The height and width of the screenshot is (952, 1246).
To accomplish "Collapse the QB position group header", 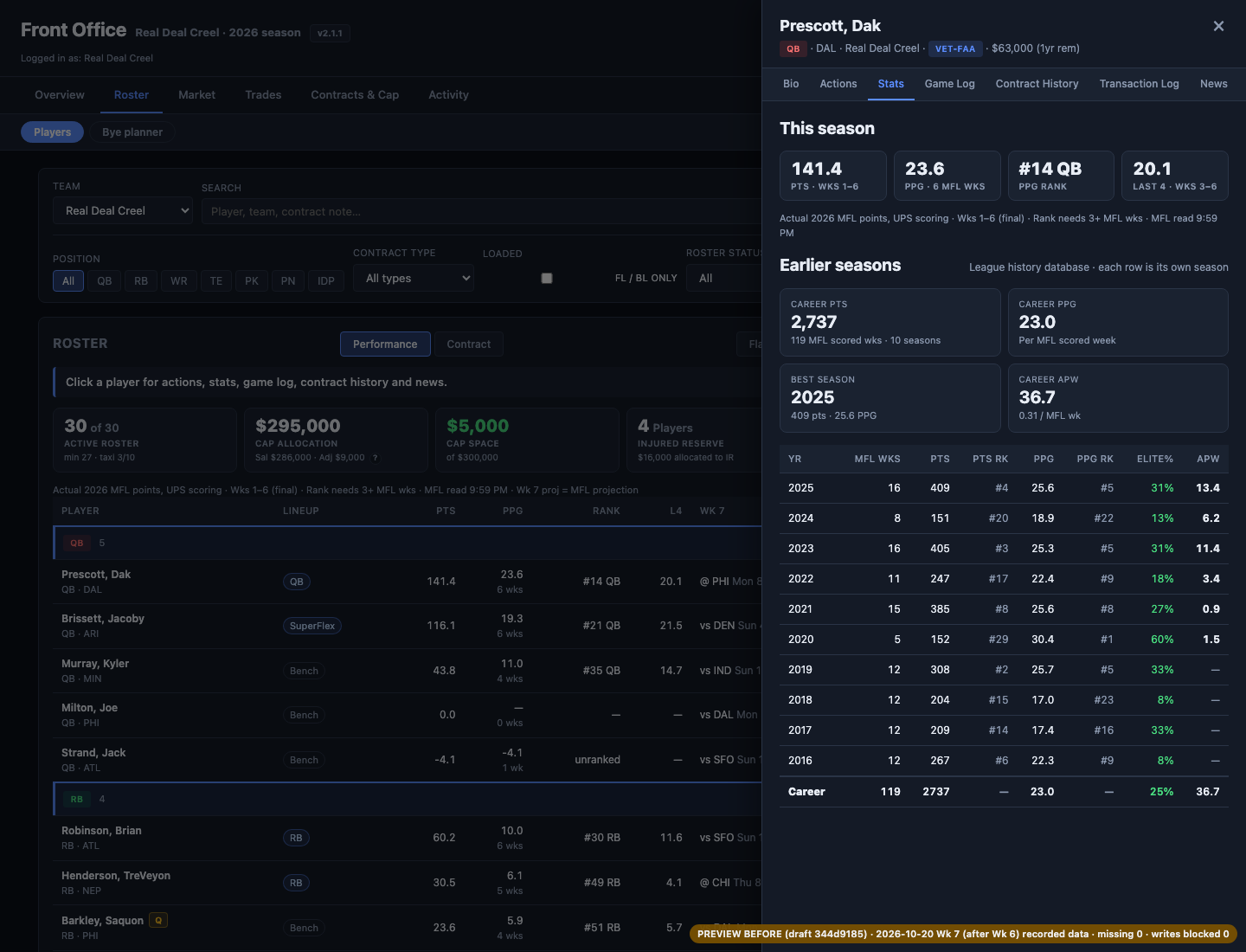I will point(407,543).
